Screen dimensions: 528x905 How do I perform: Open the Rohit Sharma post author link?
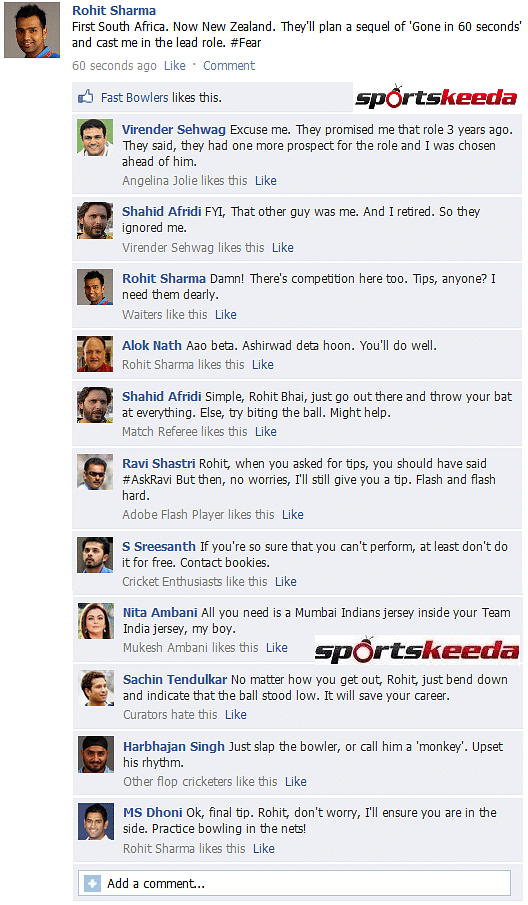coord(114,10)
